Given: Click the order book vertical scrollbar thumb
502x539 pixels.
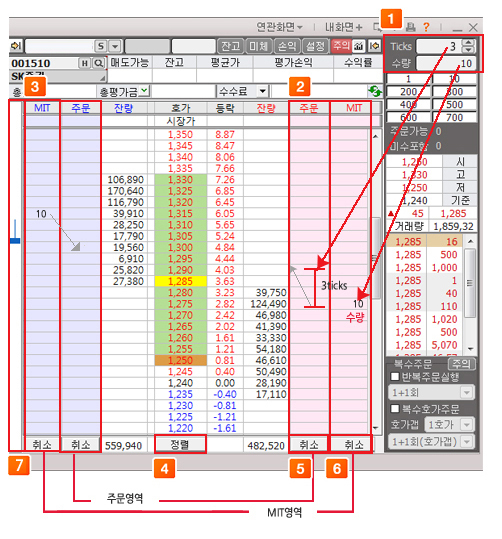Looking at the screenshot, I should (x=376, y=258).
